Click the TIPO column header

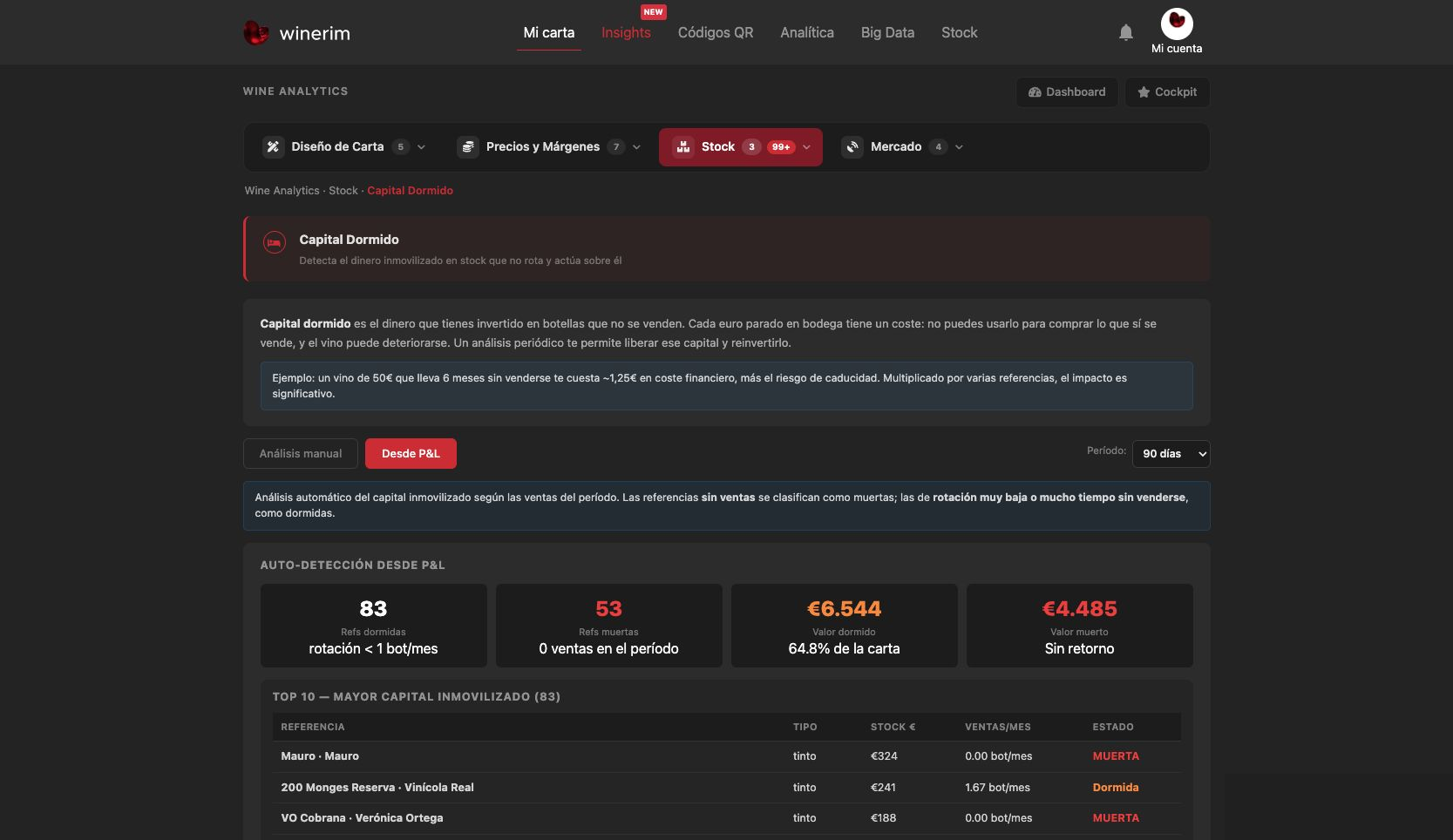[x=805, y=727]
